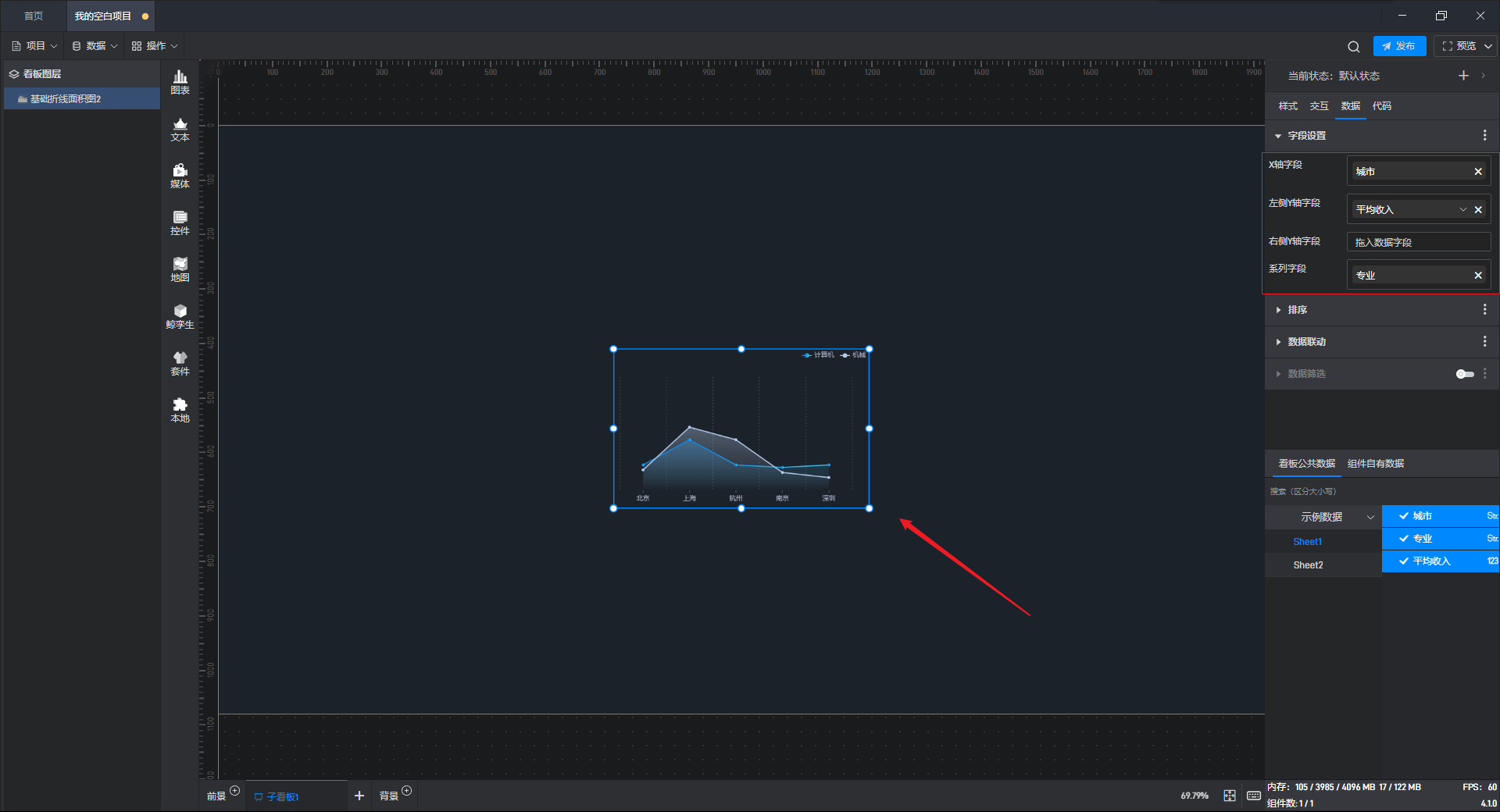Open 数据筛选 more options menu
1500x812 pixels.
tap(1484, 373)
